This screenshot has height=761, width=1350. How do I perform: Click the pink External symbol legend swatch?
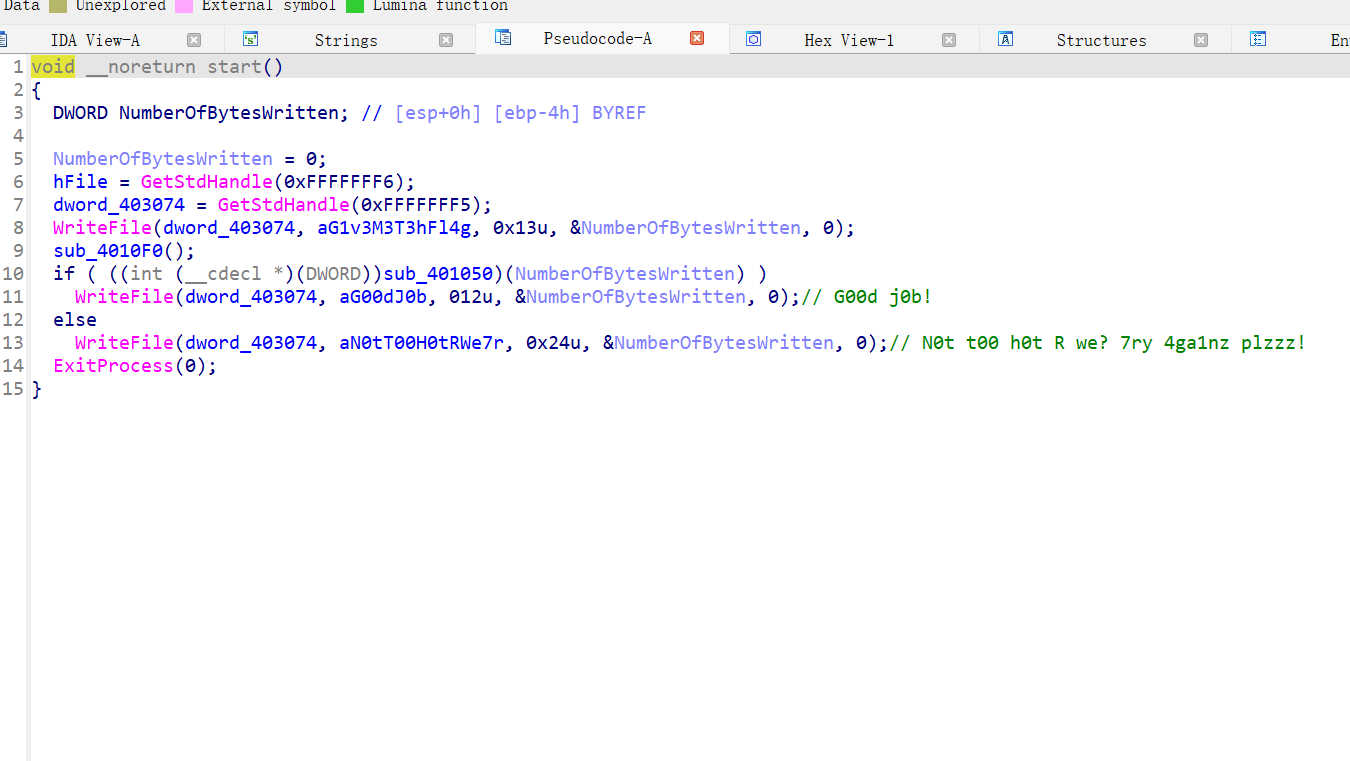coord(184,6)
